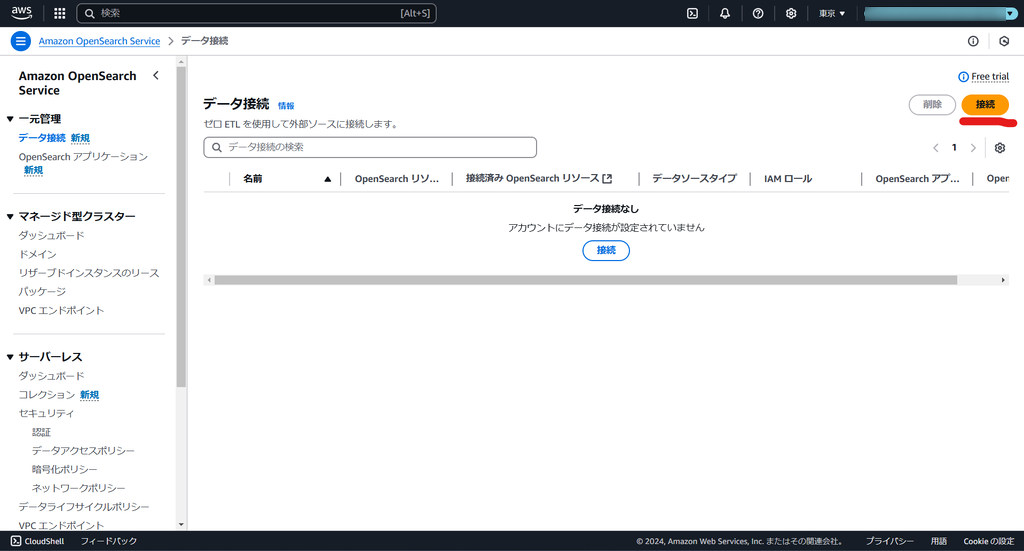Screen dimensions: 1024x551
Task: Open セキュリティ in the sidebar
Action: [46, 413]
